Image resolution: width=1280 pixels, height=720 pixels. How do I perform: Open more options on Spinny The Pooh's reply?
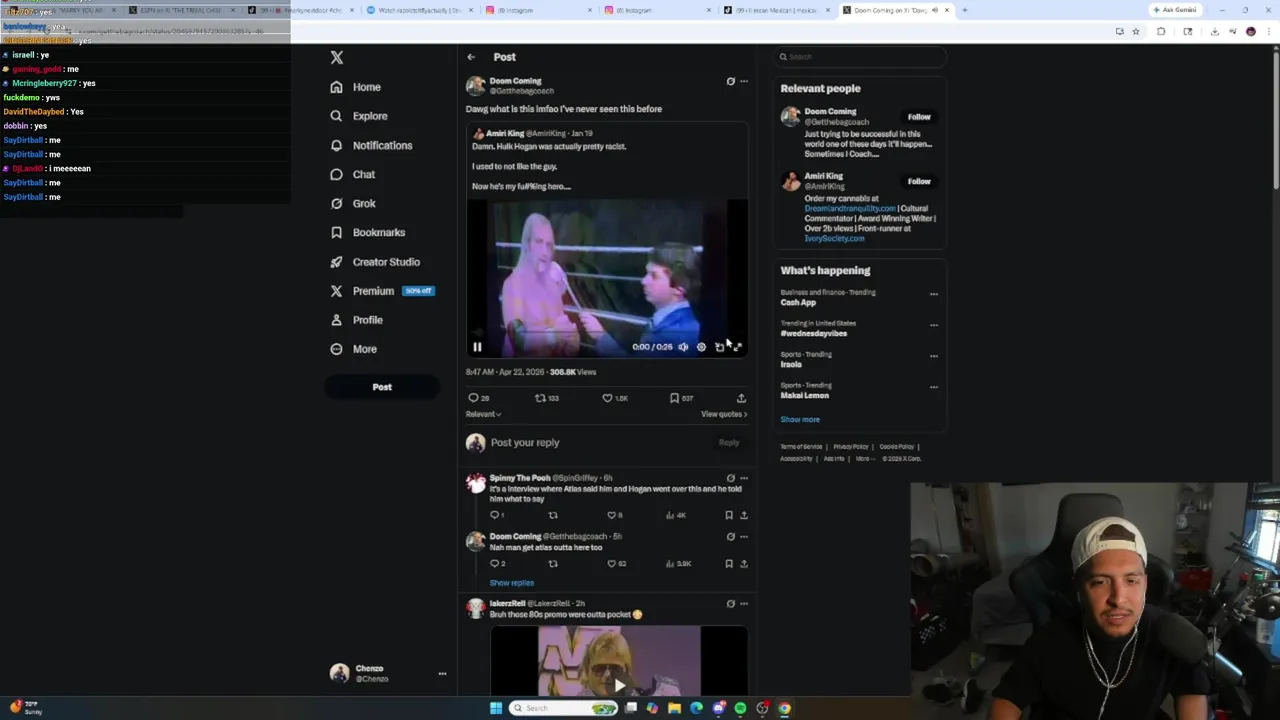click(744, 478)
